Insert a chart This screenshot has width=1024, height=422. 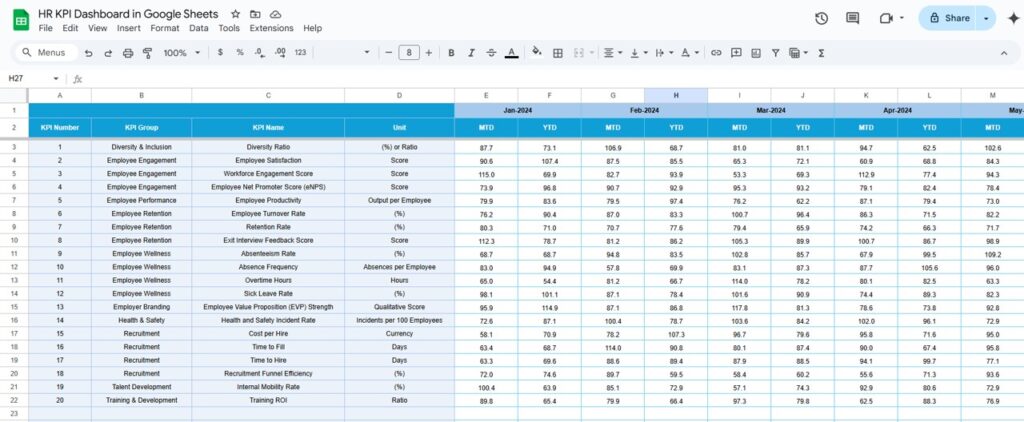tap(756, 53)
